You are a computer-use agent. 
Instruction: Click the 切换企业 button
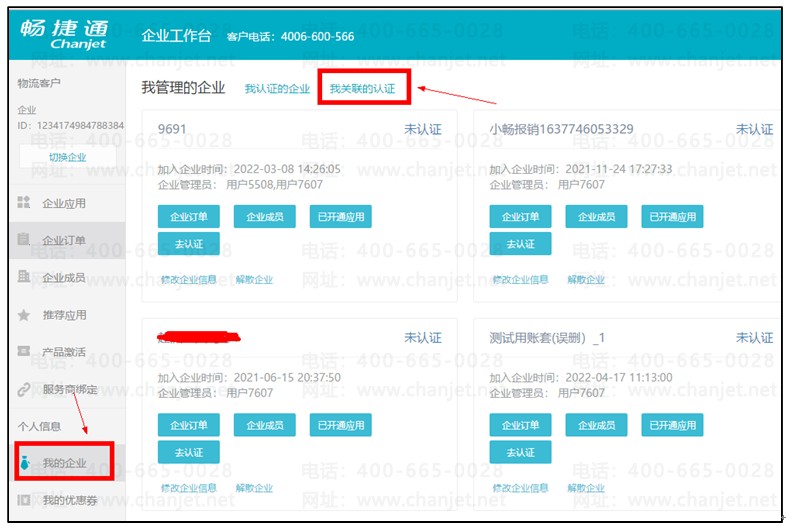68,157
